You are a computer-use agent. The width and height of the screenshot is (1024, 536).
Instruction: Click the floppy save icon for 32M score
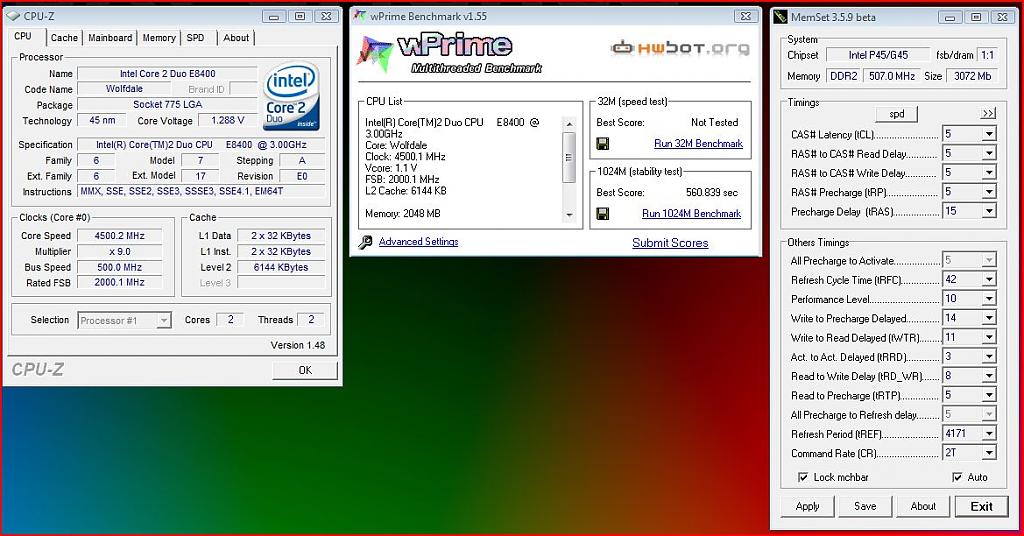[x=603, y=144]
